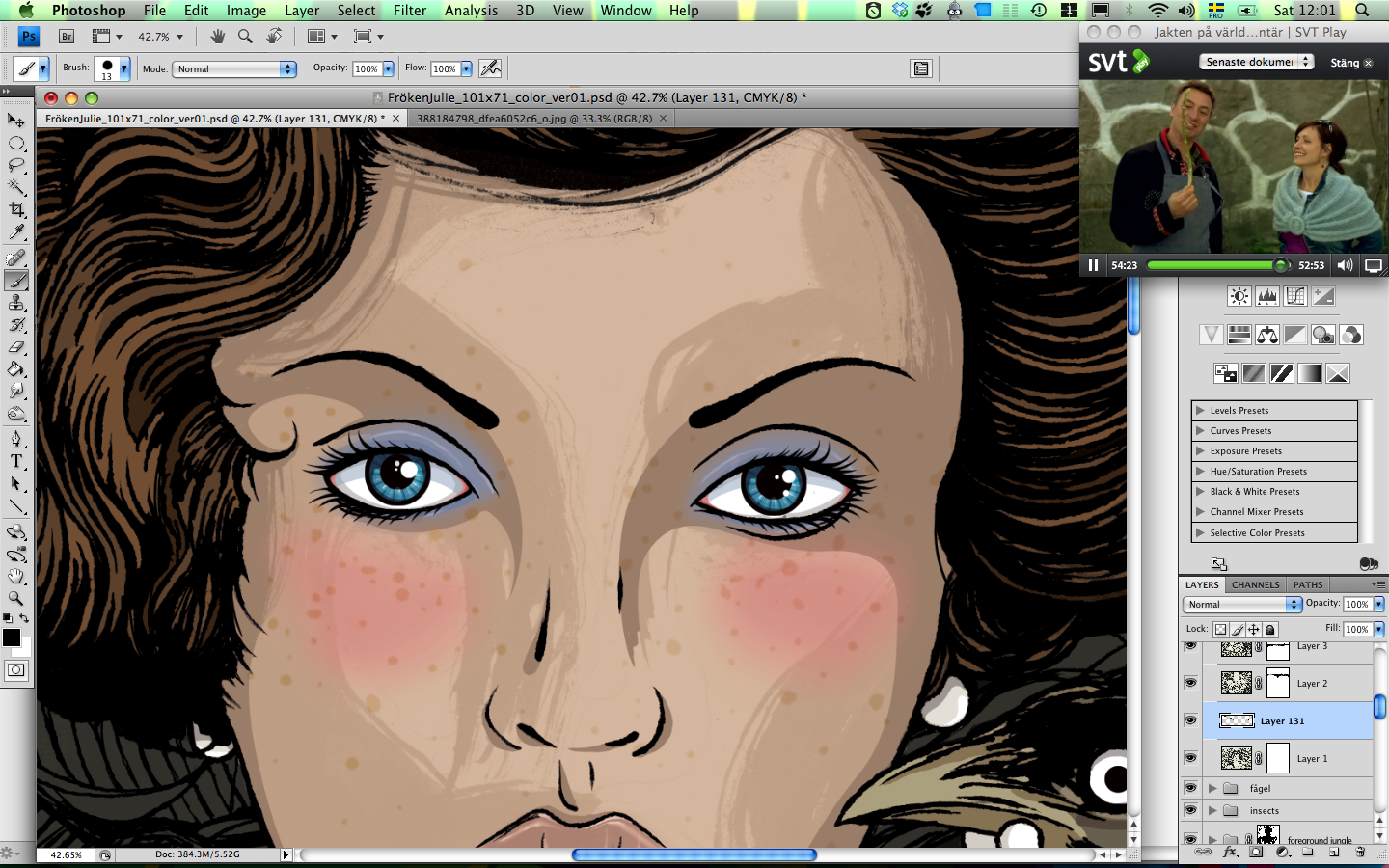Select the Clone Stamp tool
The image size is (1389, 868).
tap(16, 303)
